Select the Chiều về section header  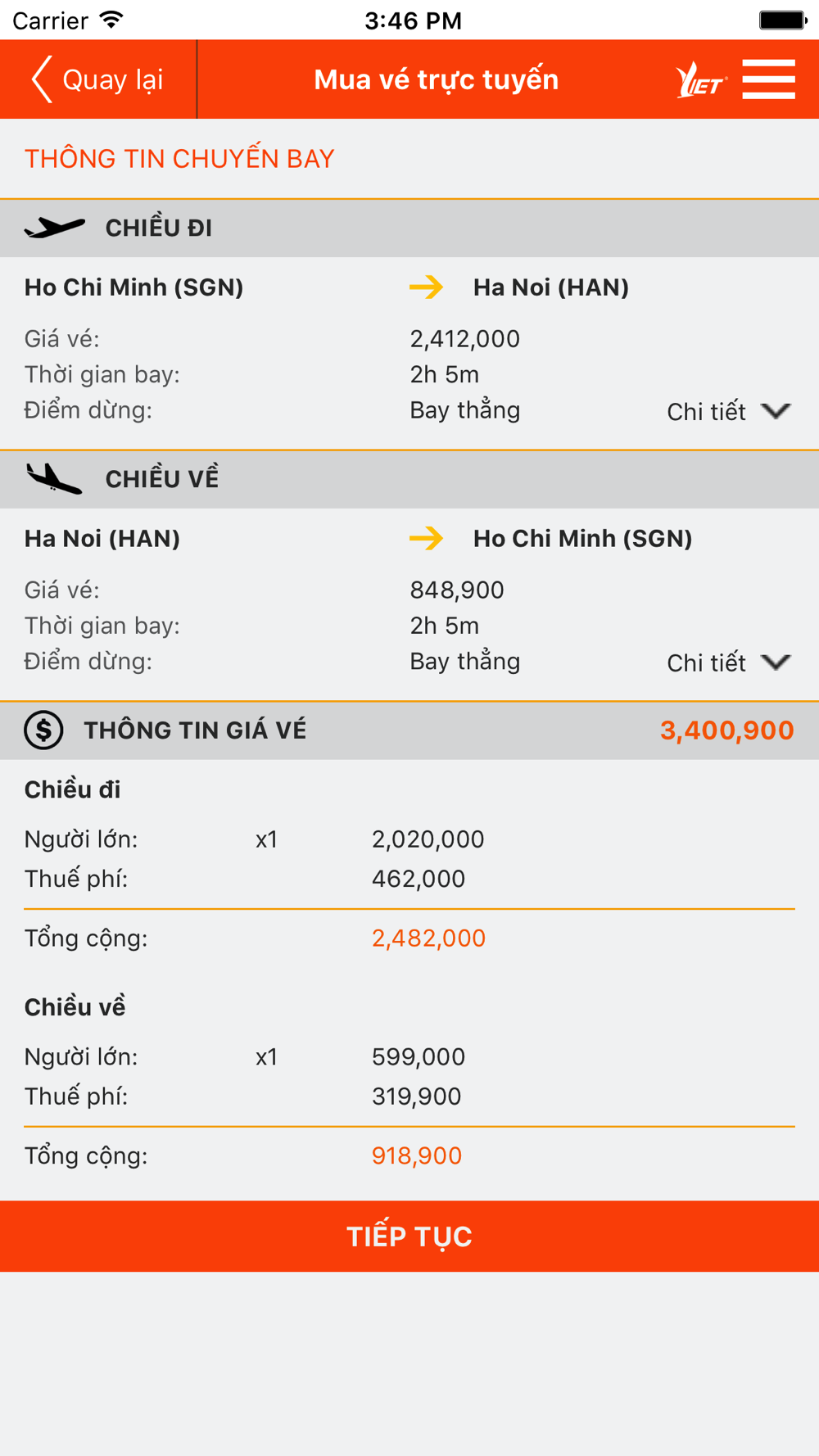pos(409,480)
